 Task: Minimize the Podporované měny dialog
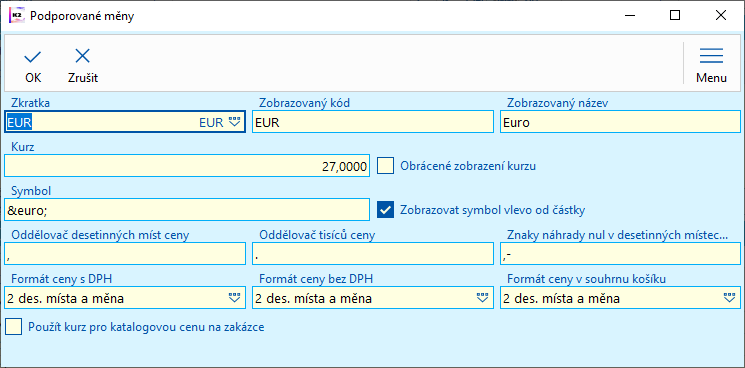[629, 16]
